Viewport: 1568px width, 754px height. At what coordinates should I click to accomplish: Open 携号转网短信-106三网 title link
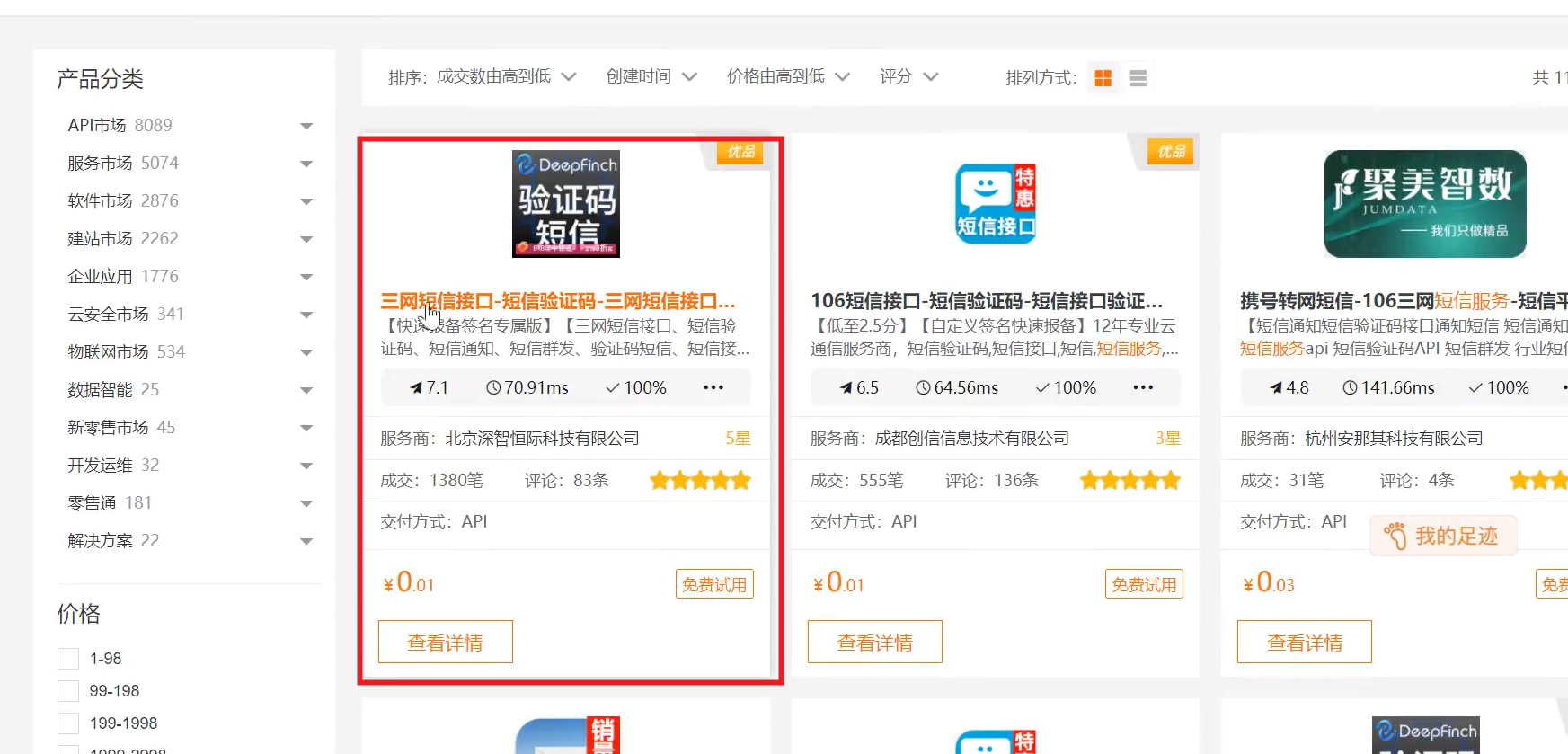click(x=1404, y=301)
